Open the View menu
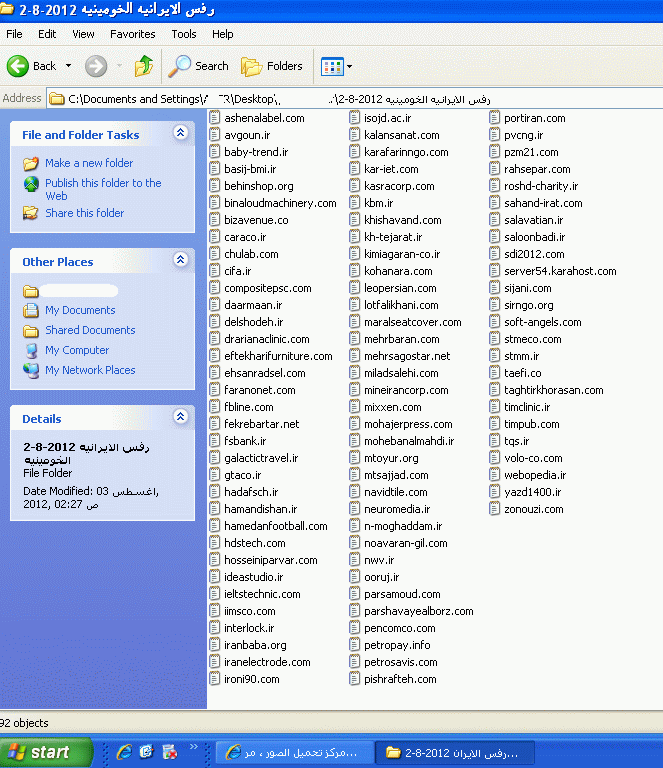Viewport: 663px width, 768px height. click(83, 34)
